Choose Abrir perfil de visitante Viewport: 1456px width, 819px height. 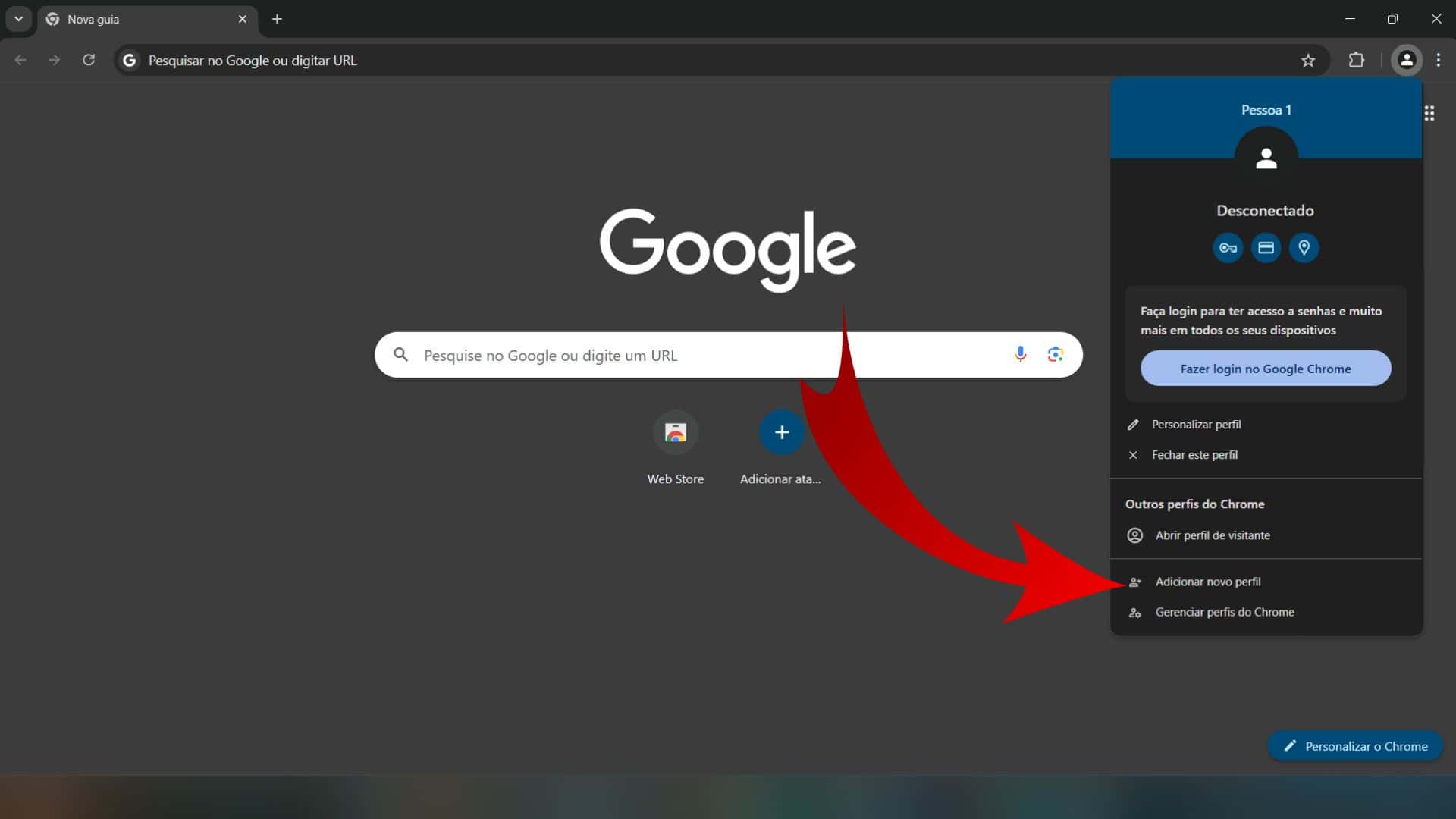click(x=1266, y=535)
